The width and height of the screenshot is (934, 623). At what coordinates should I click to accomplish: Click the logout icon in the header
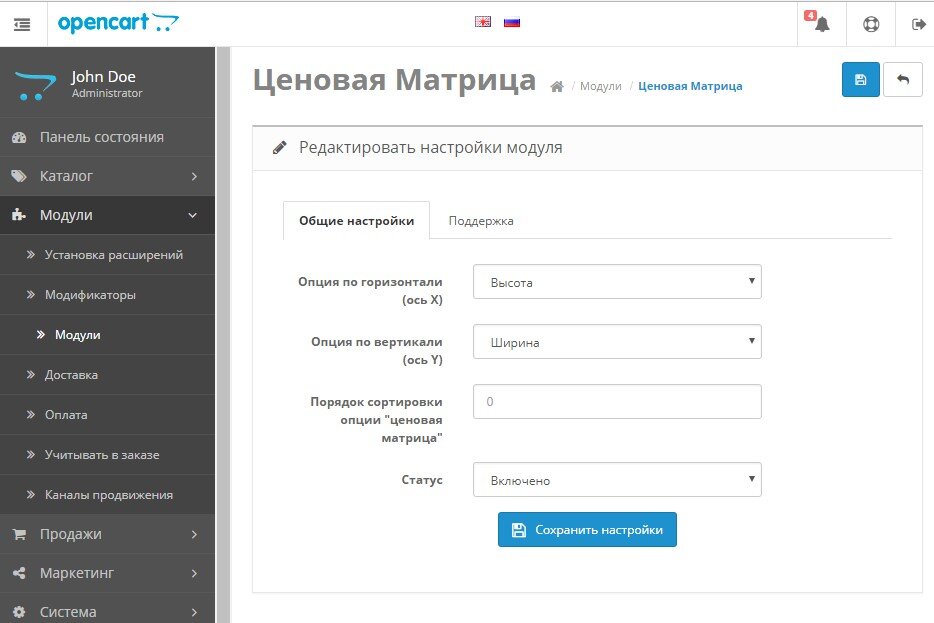pyautogui.click(x=918, y=24)
